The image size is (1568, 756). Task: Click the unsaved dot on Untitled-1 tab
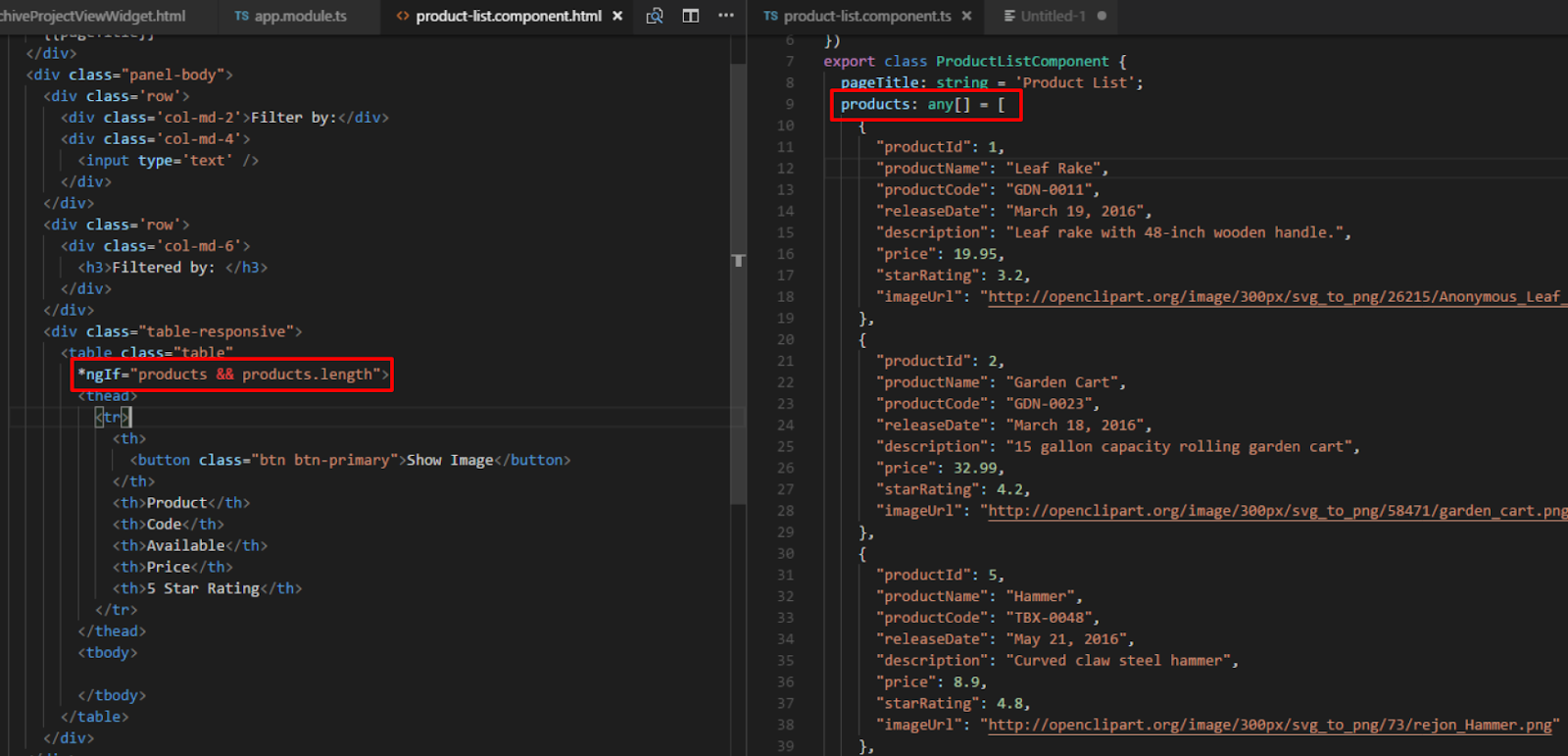(1102, 16)
